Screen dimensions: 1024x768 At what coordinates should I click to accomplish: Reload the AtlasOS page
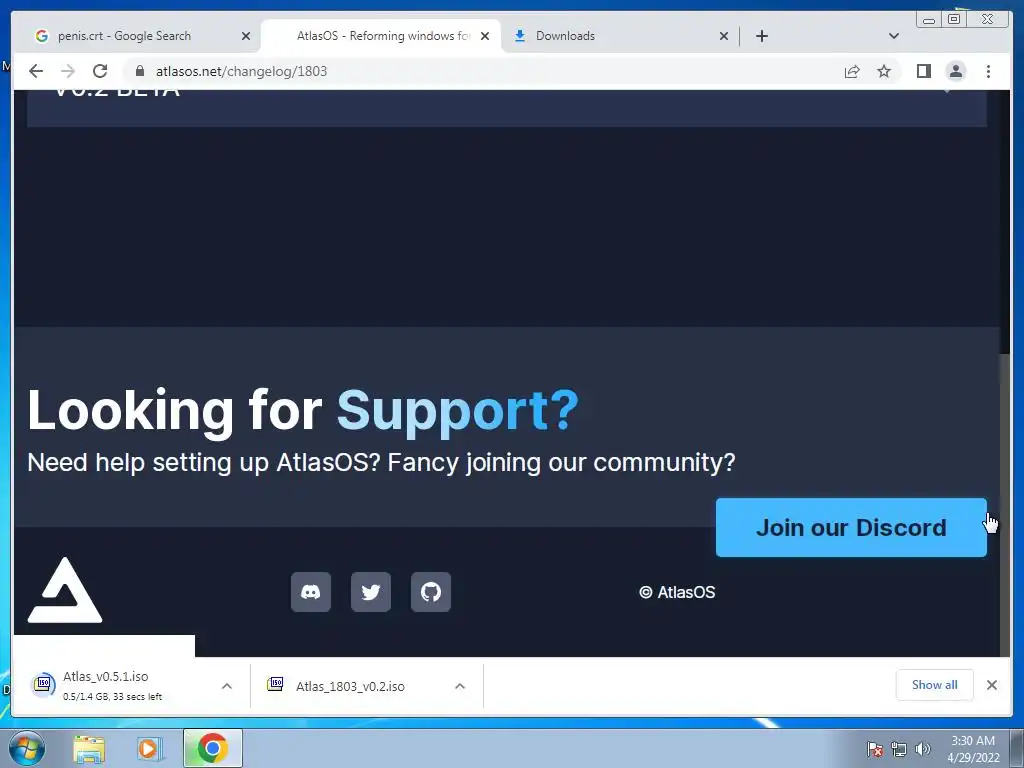[x=100, y=71]
